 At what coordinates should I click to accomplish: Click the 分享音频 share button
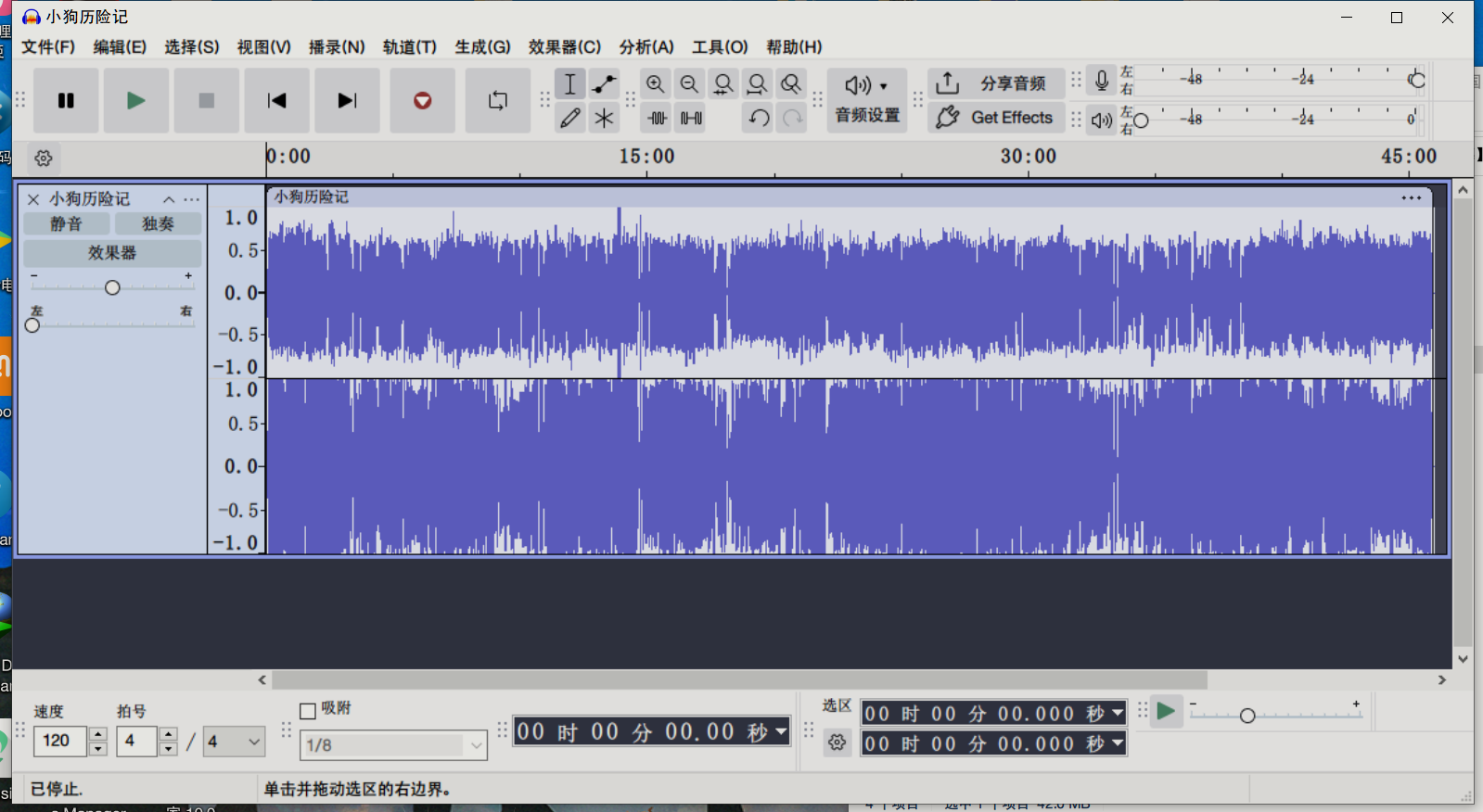[x=996, y=83]
